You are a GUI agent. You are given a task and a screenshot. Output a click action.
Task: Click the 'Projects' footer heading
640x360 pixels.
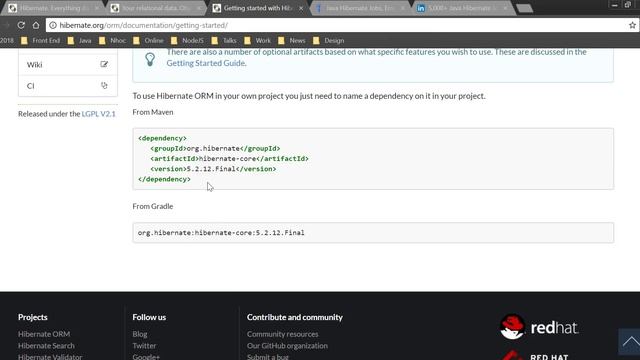click(33, 317)
